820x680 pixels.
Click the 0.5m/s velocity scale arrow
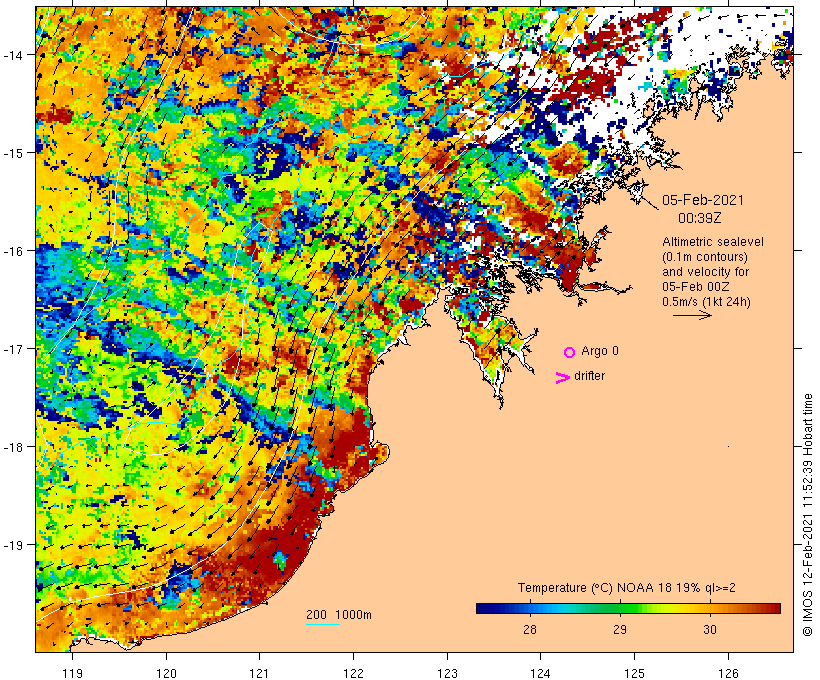[x=692, y=315]
